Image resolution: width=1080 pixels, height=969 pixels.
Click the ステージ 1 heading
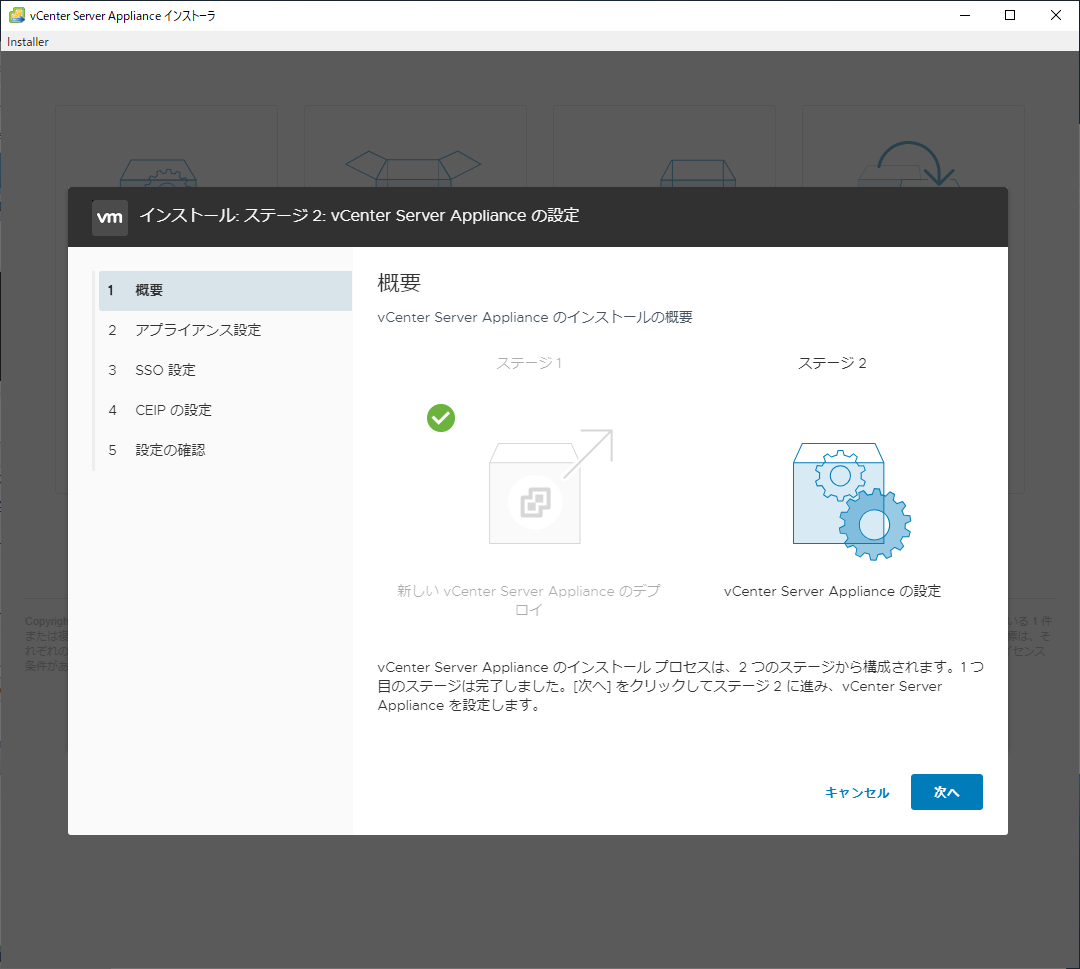pos(529,363)
